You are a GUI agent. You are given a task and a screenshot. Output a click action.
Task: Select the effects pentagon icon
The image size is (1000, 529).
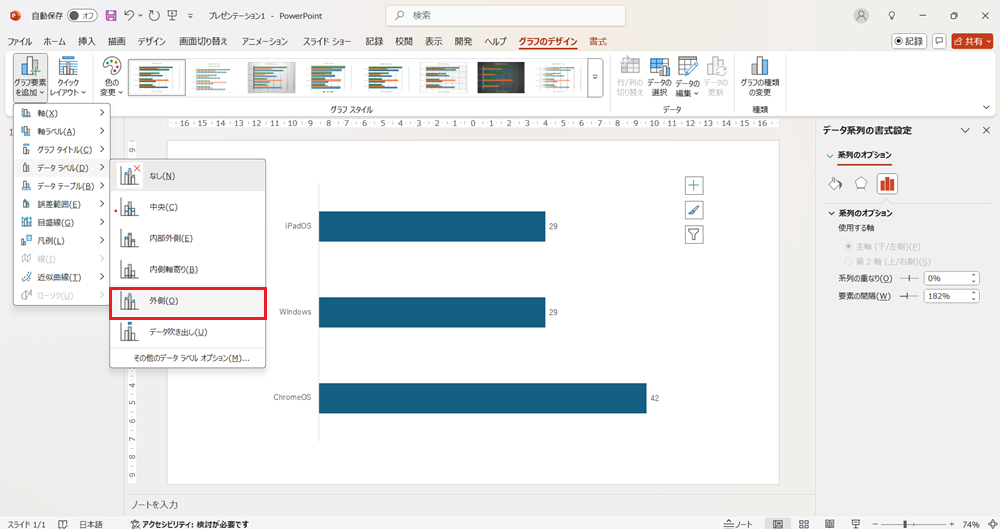coord(861,184)
